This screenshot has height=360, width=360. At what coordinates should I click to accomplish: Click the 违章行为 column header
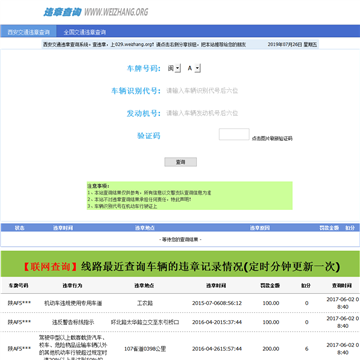(x=72, y=286)
